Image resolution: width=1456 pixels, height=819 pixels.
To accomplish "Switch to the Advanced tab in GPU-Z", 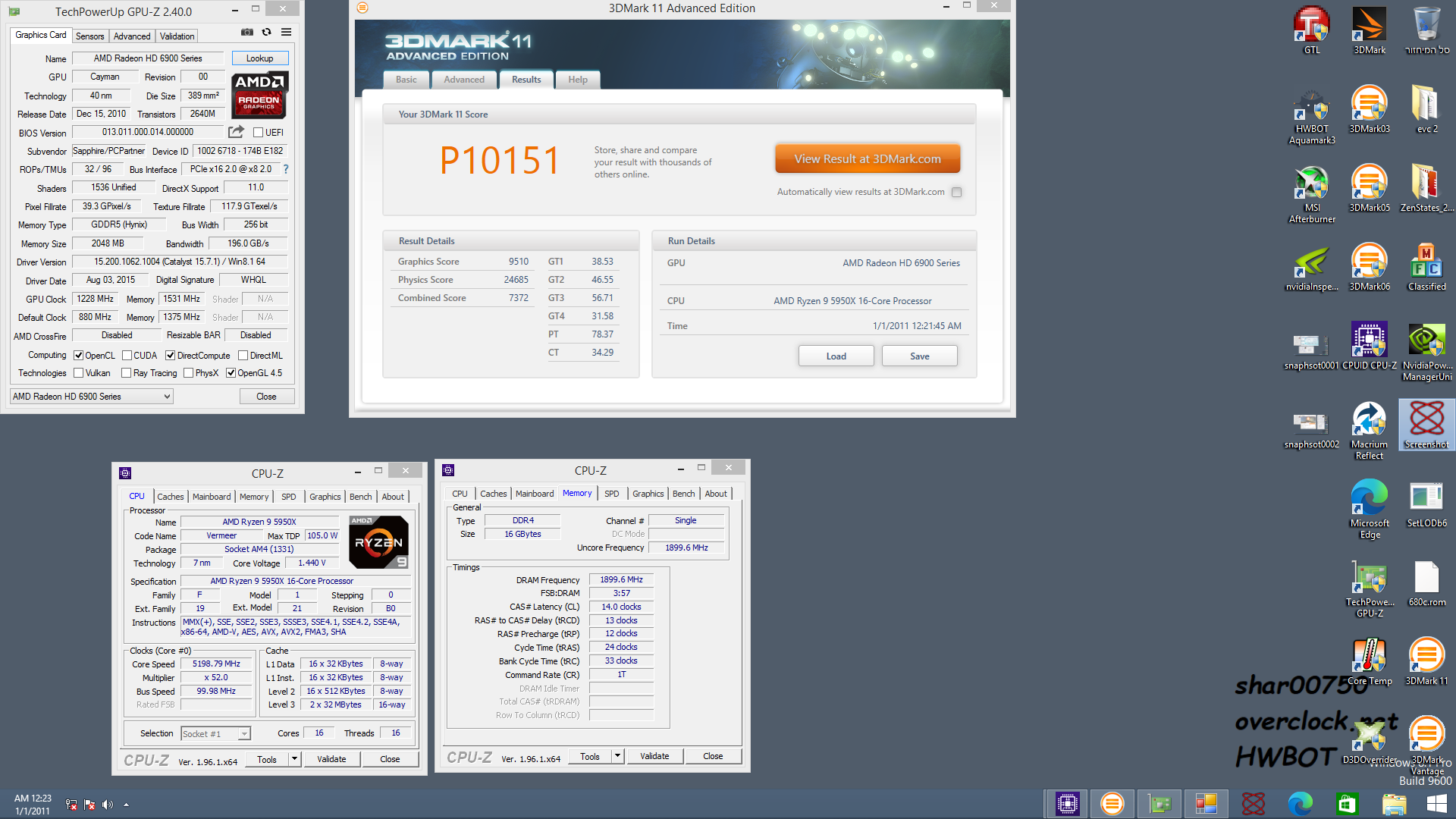I will pos(132,36).
